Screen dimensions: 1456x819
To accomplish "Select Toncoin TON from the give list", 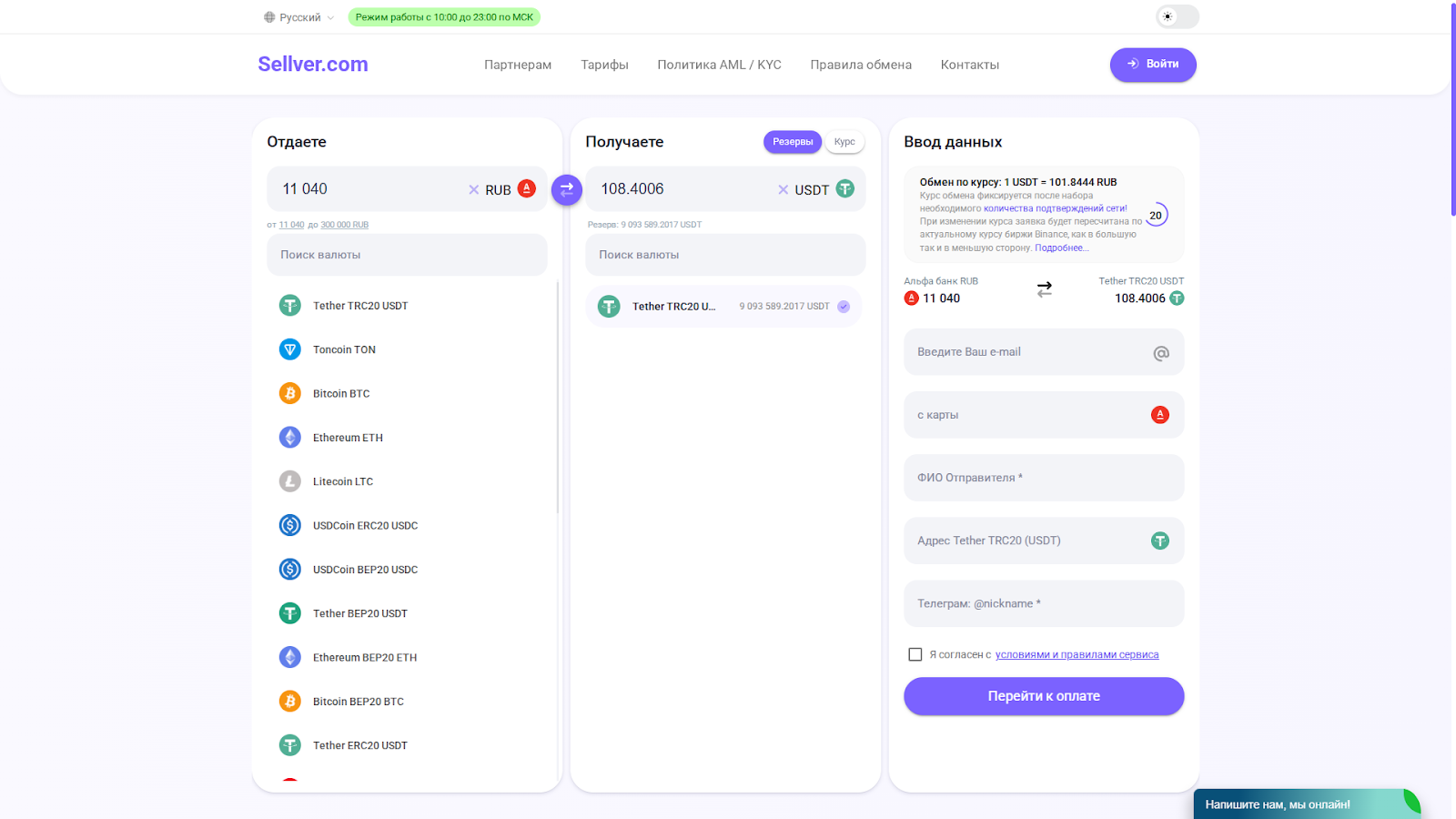I will coord(344,349).
